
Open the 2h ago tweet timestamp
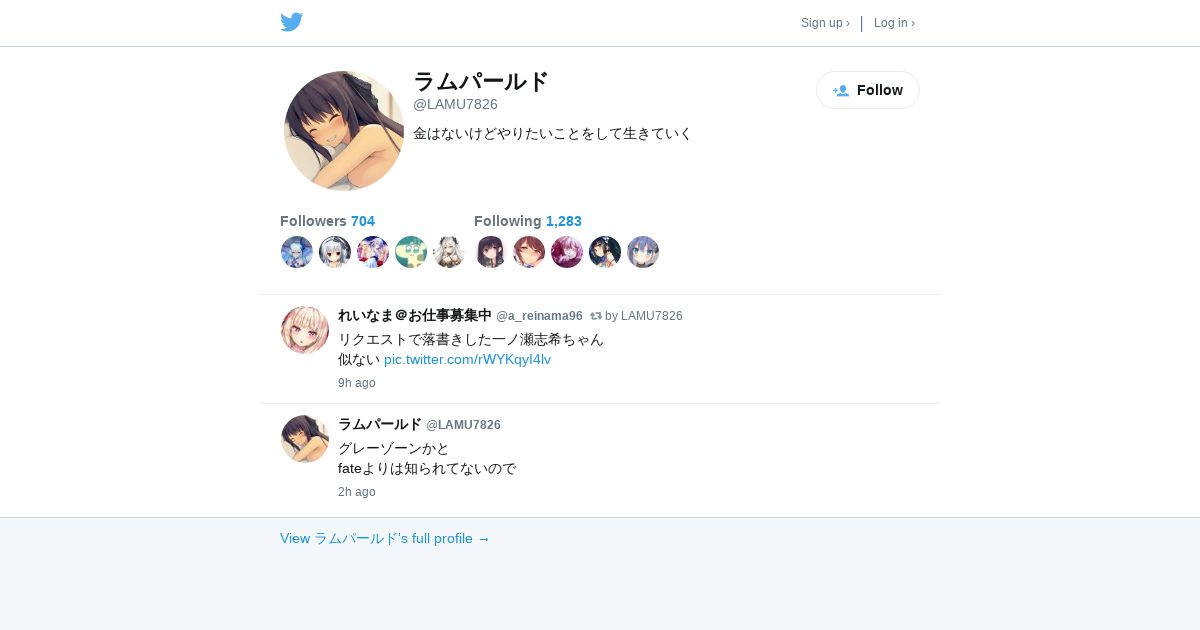coord(357,492)
